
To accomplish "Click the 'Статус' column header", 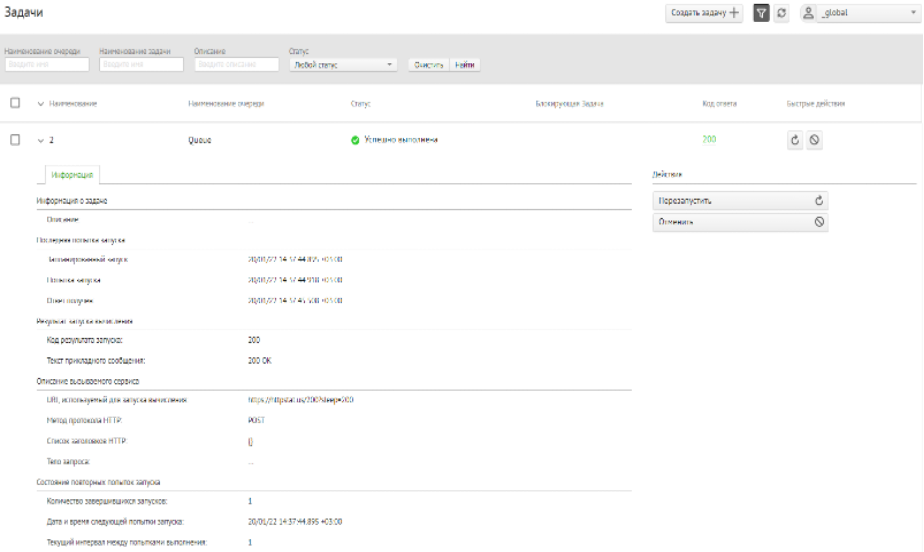I will [361, 104].
